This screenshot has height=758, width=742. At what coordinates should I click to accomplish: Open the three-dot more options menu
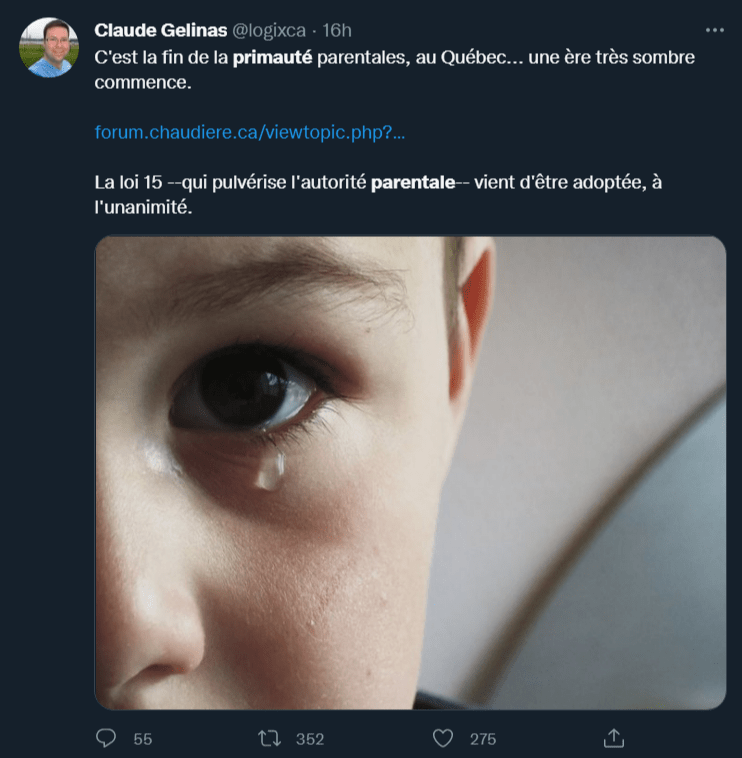point(714,30)
